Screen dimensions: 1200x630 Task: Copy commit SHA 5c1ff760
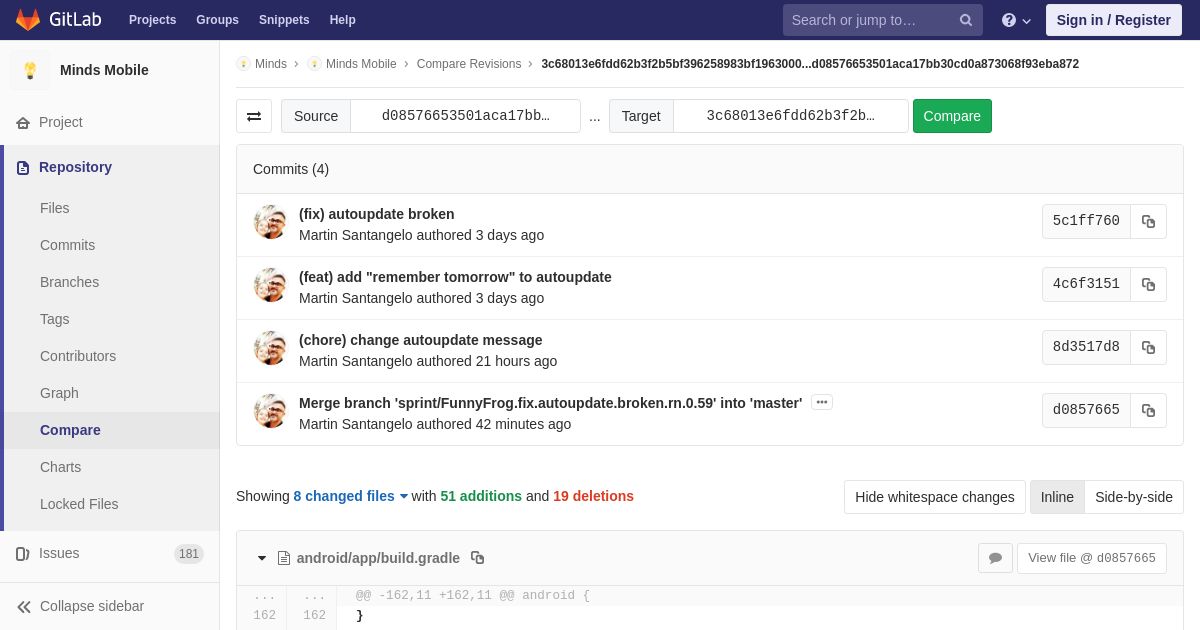(x=1148, y=221)
